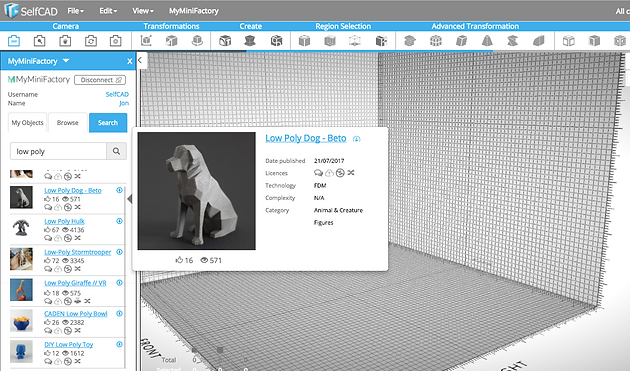This screenshot has width=630, height=371.
Task: Click download icon for DIY Low Poly Toy
Action: point(119,344)
